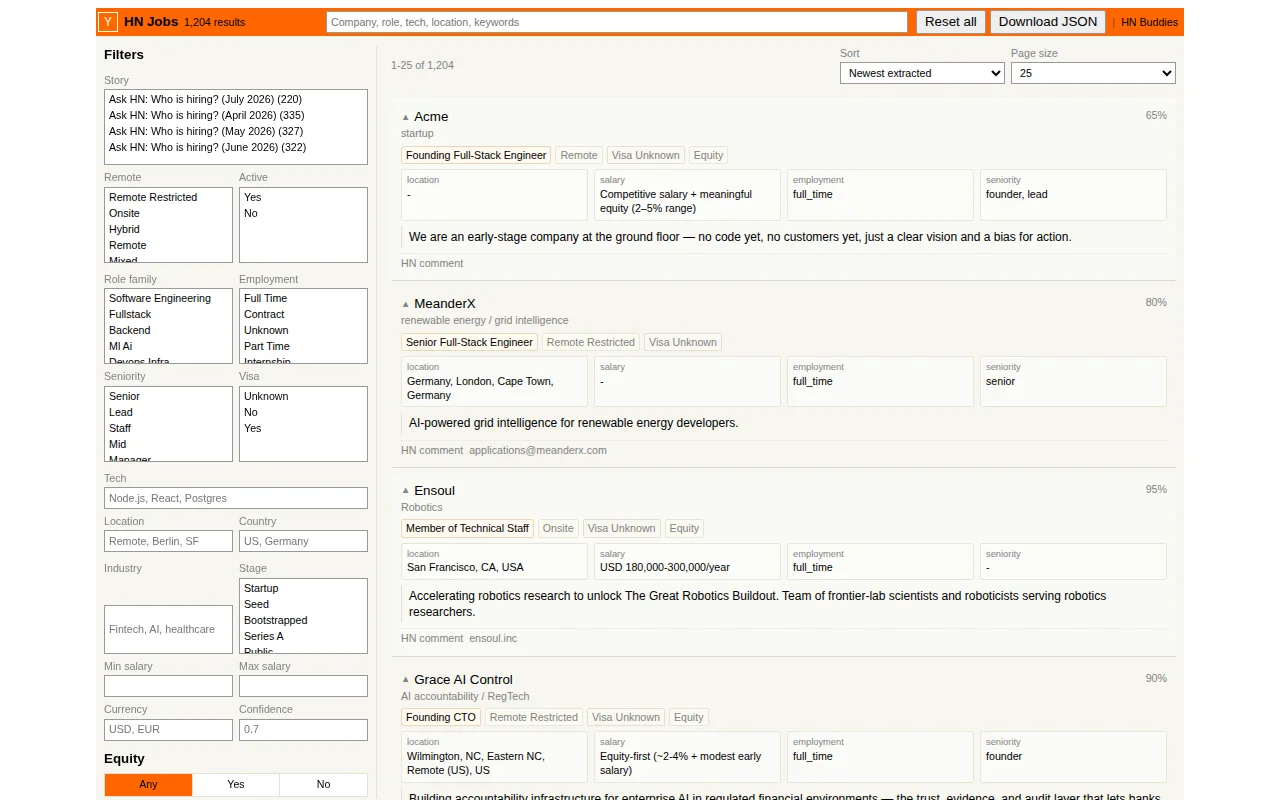Select Lead in Seniority filter

pos(168,412)
